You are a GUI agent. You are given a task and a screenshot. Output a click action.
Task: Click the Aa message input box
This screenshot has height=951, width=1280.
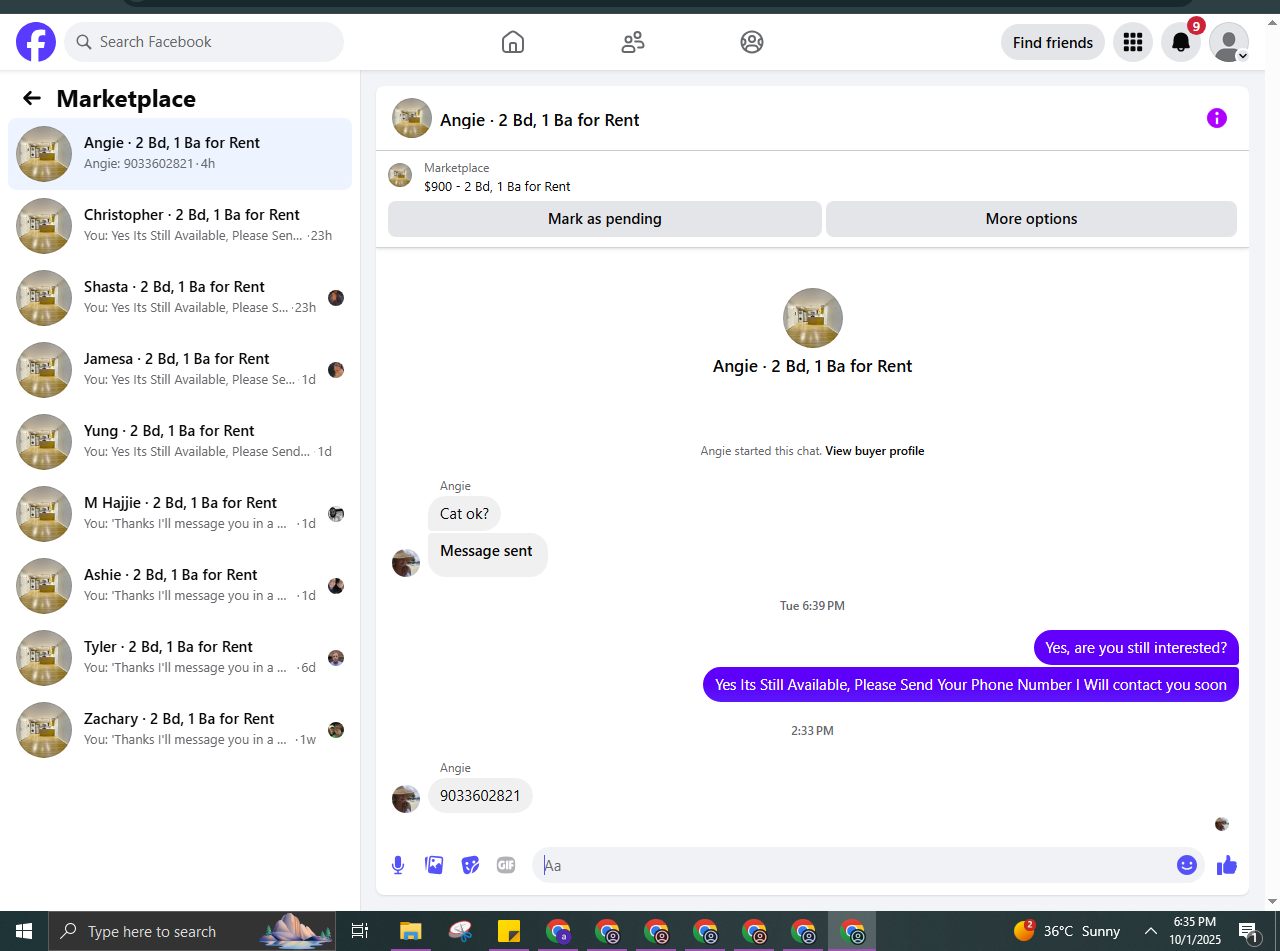click(855, 865)
